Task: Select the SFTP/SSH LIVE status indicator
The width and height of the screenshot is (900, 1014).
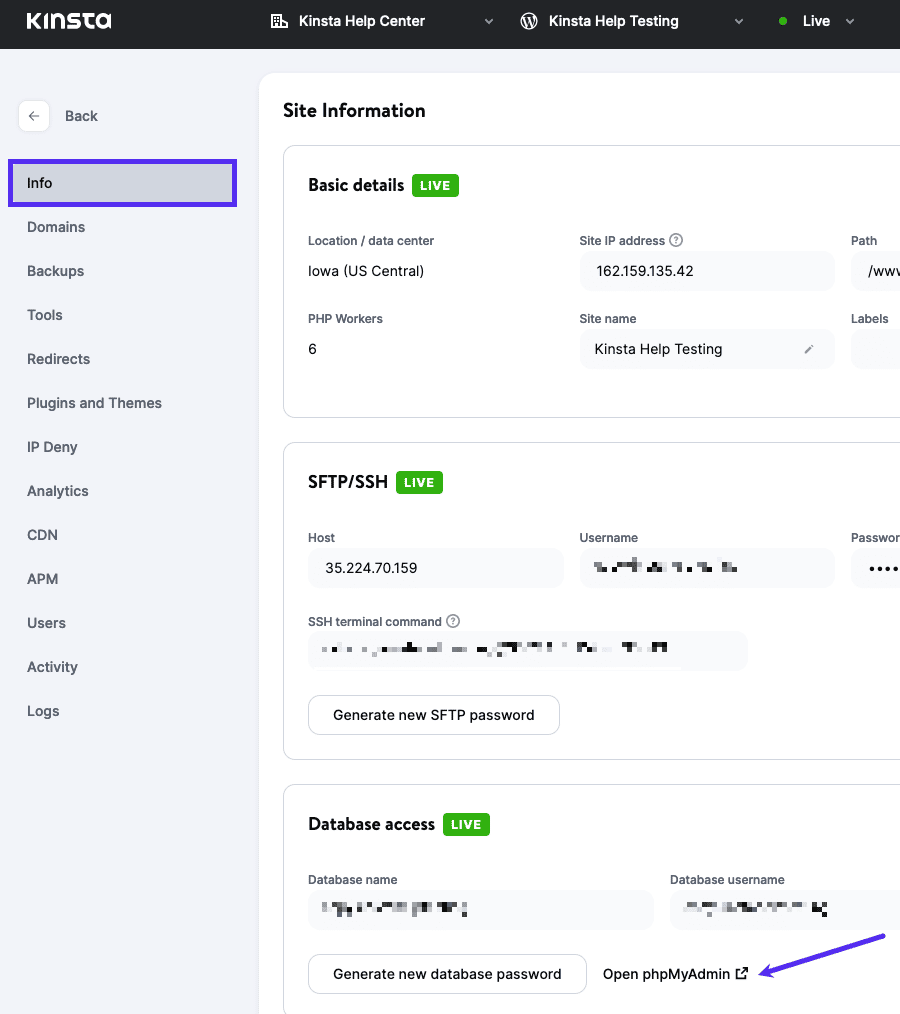Action: pyautogui.click(x=419, y=482)
